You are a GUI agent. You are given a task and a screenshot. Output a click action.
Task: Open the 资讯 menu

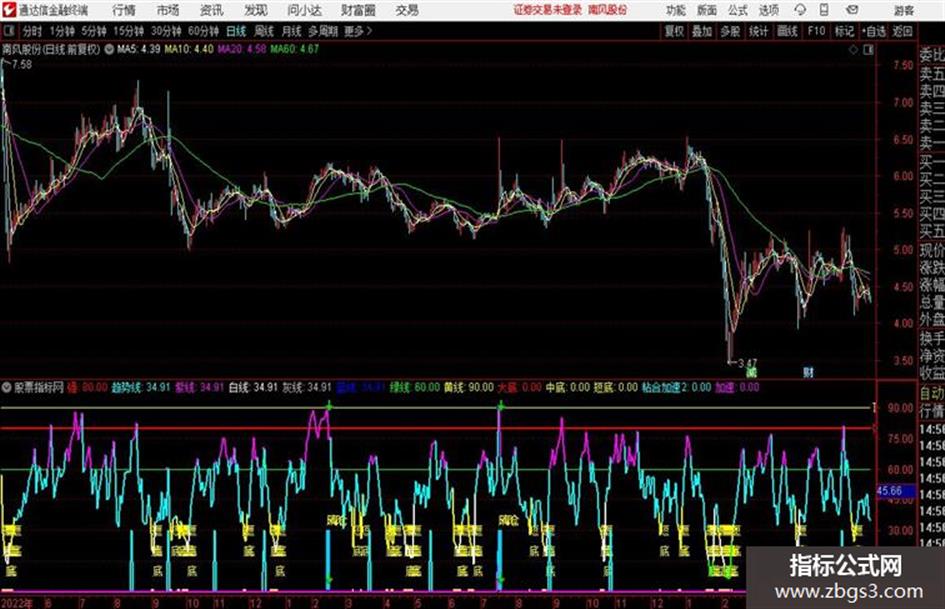[x=211, y=10]
